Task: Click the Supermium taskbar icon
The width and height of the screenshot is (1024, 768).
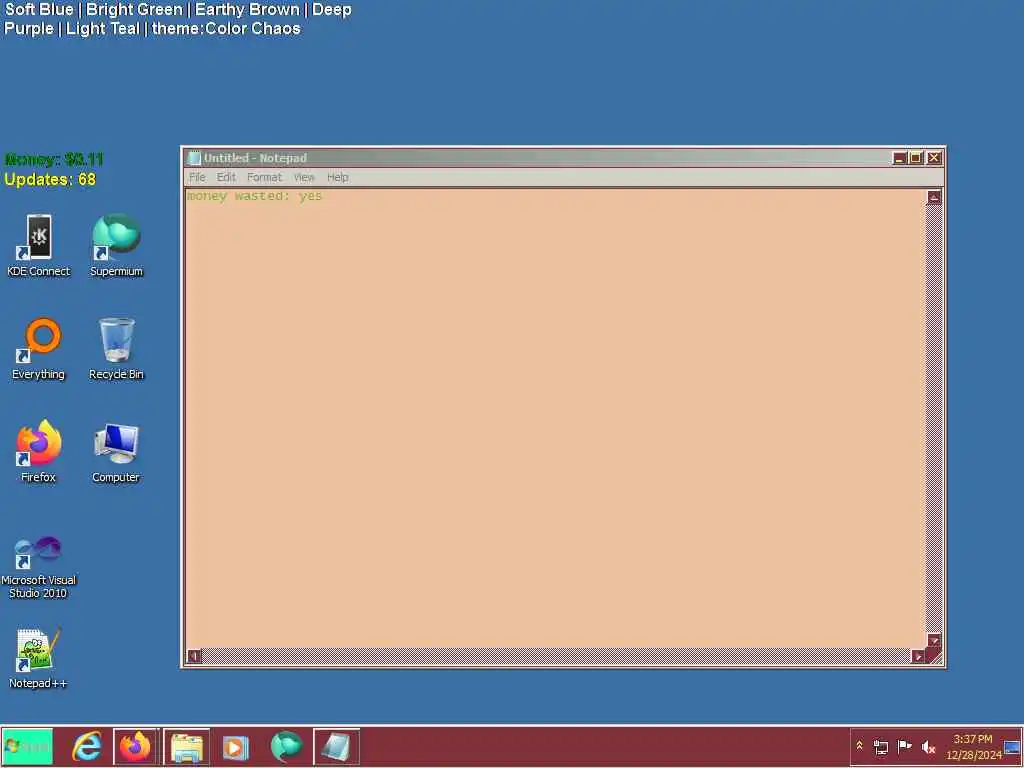Action: pyautogui.click(x=286, y=746)
